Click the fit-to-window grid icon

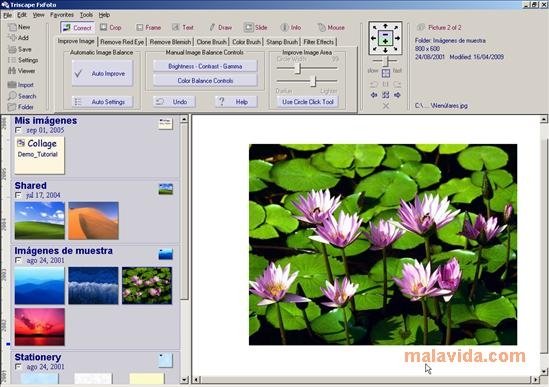(385, 73)
